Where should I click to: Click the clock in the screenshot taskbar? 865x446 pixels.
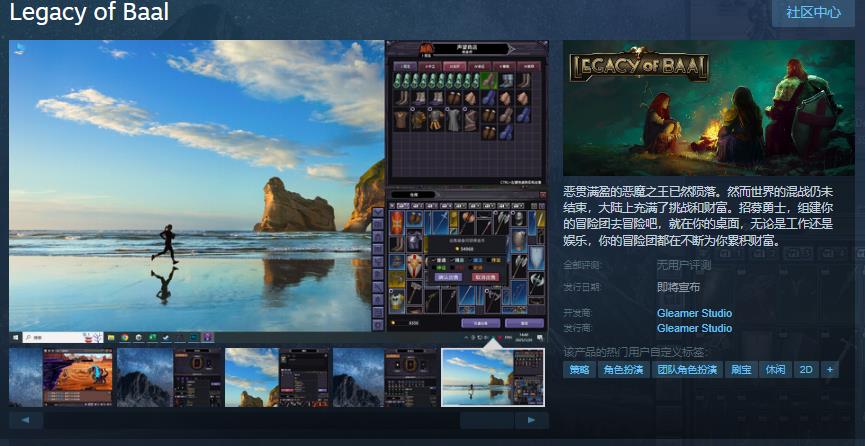pos(524,336)
